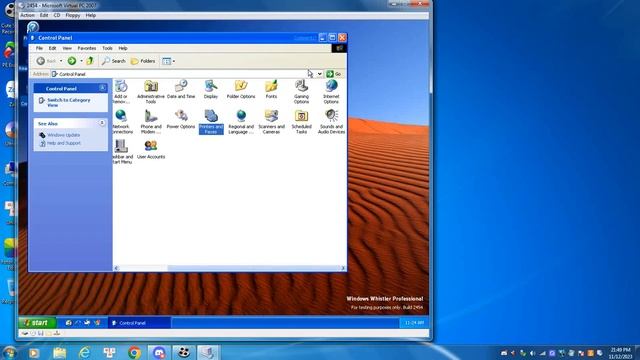640x360 pixels.
Task: Click the green Forward arrow button
Action: (x=72, y=61)
